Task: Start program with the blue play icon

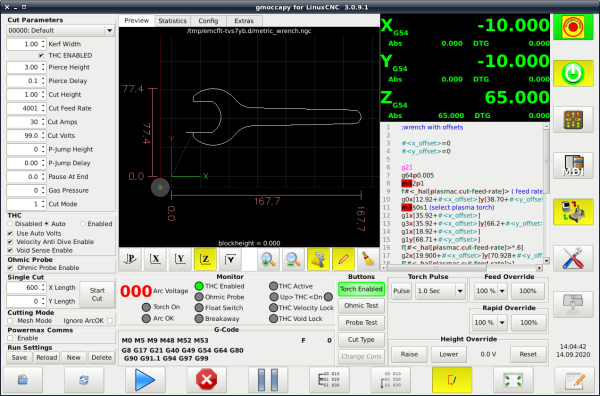Action: point(145,380)
